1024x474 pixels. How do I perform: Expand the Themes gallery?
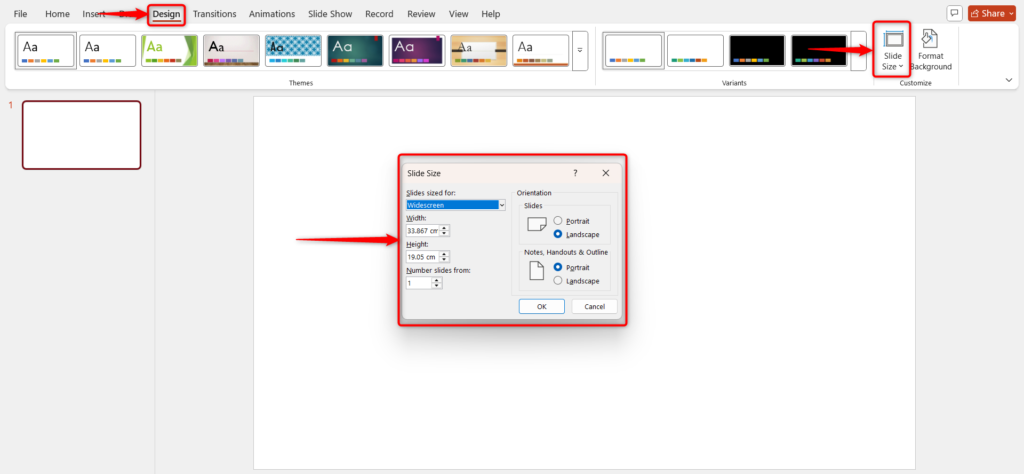pos(580,51)
